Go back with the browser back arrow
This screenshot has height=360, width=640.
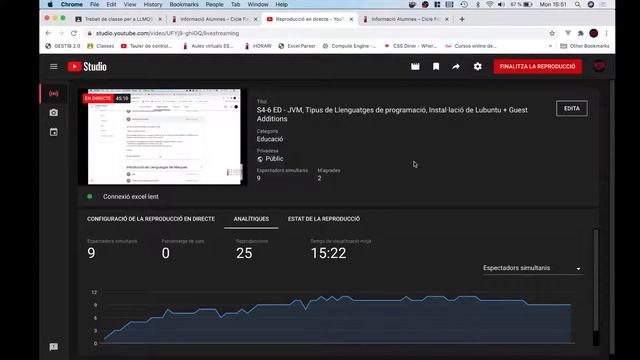click(48, 33)
